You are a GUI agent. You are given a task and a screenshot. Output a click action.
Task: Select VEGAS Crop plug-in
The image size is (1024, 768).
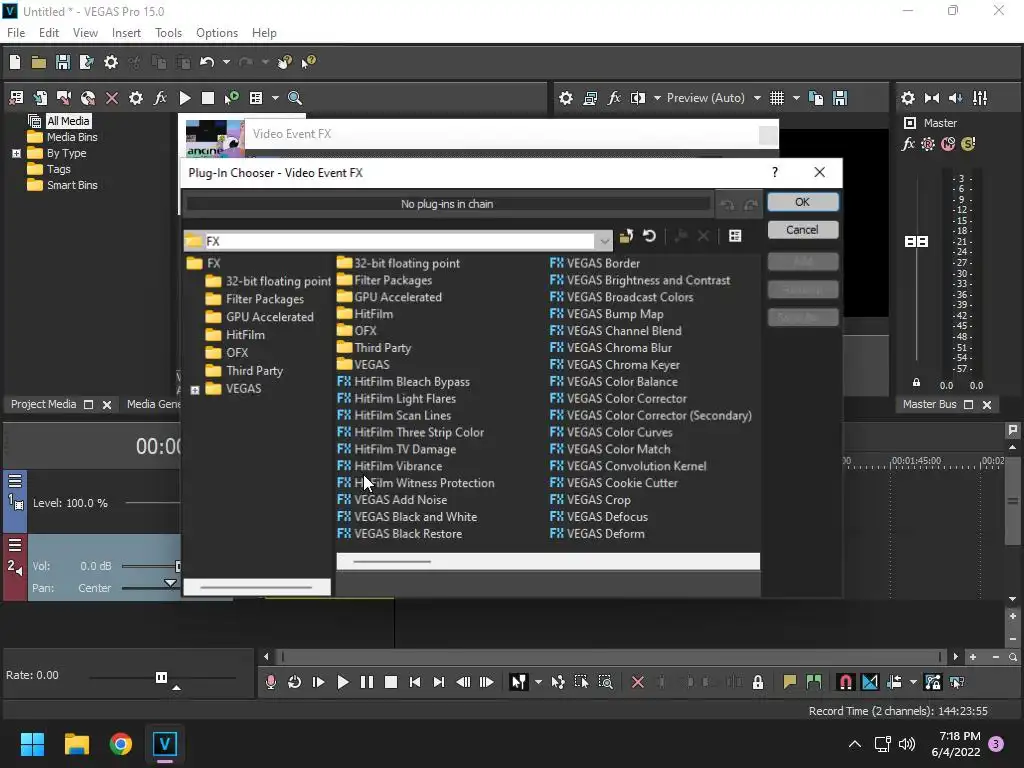pos(590,500)
